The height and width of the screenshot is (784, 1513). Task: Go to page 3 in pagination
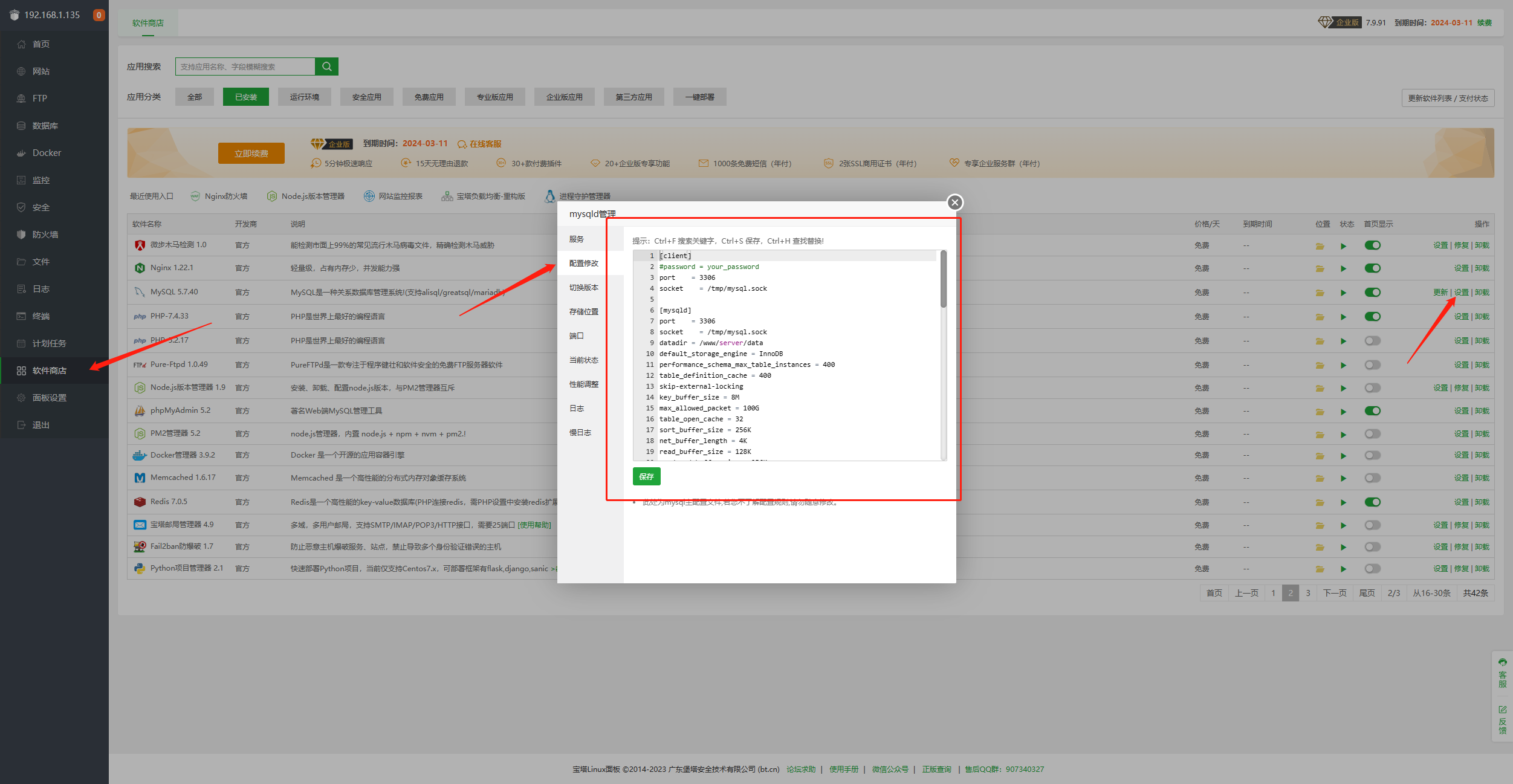(1308, 593)
